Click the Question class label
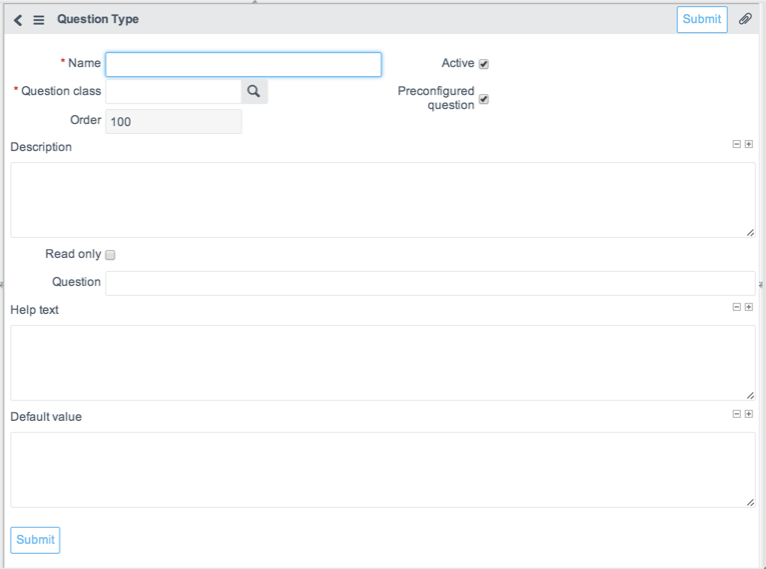Viewport: 766px width, 569px height. click(61, 91)
